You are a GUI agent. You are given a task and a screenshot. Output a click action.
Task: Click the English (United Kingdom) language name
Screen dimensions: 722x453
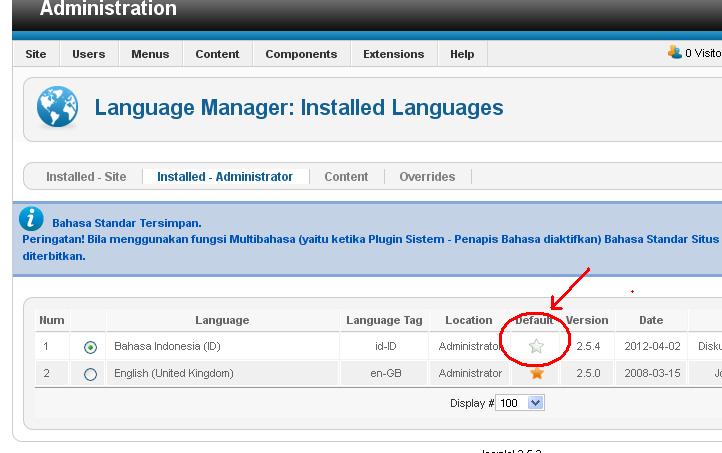174,373
